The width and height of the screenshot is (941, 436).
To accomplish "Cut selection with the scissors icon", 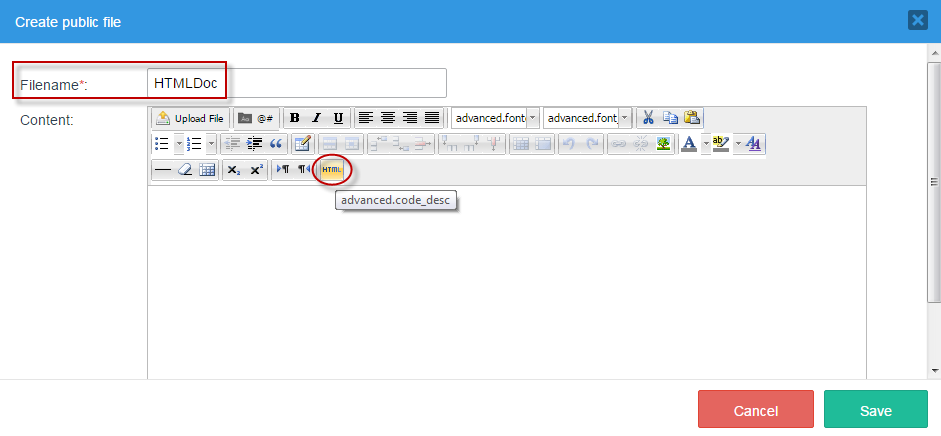I will (x=648, y=118).
